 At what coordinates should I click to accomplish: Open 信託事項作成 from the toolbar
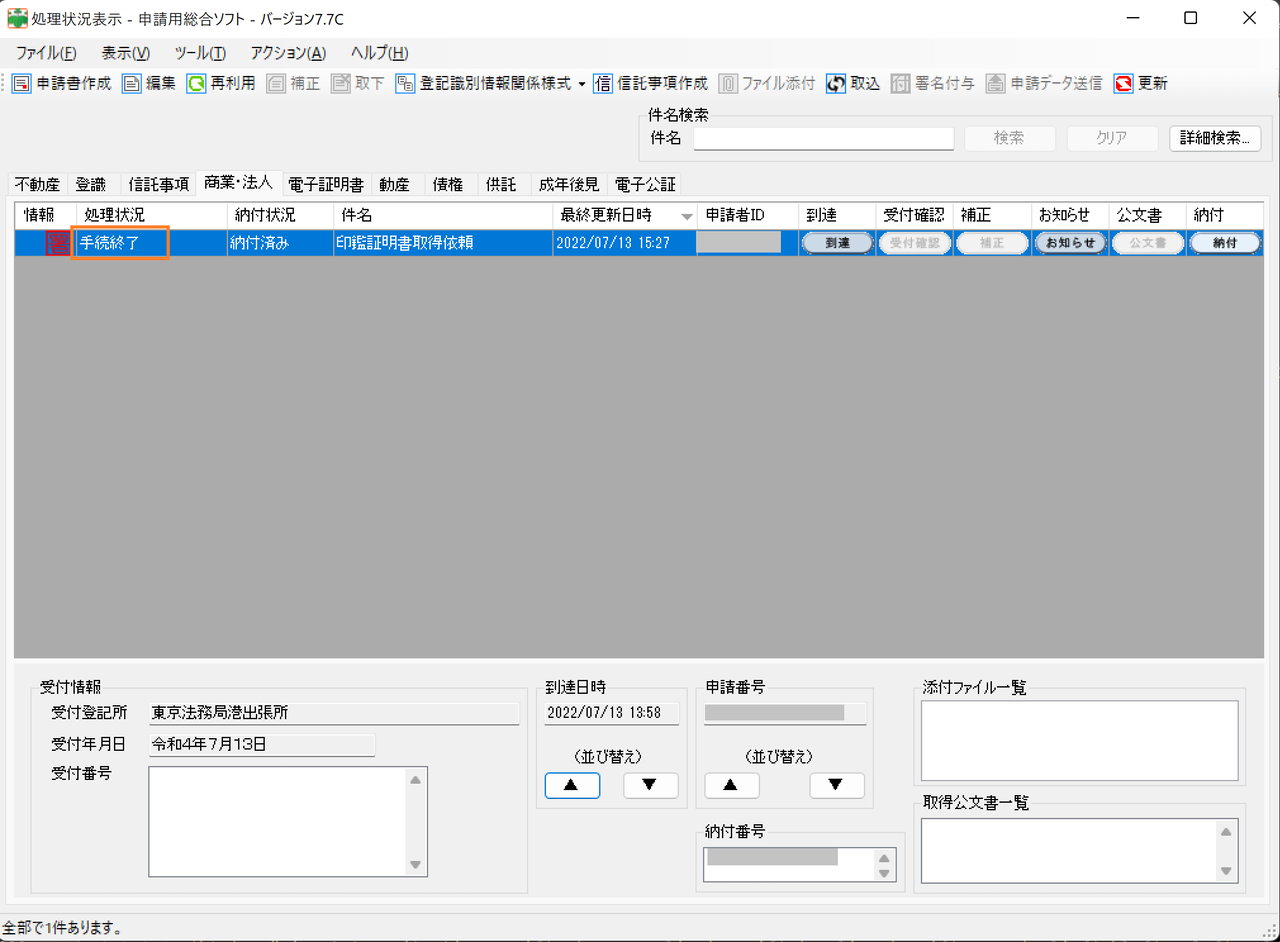pos(640,84)
